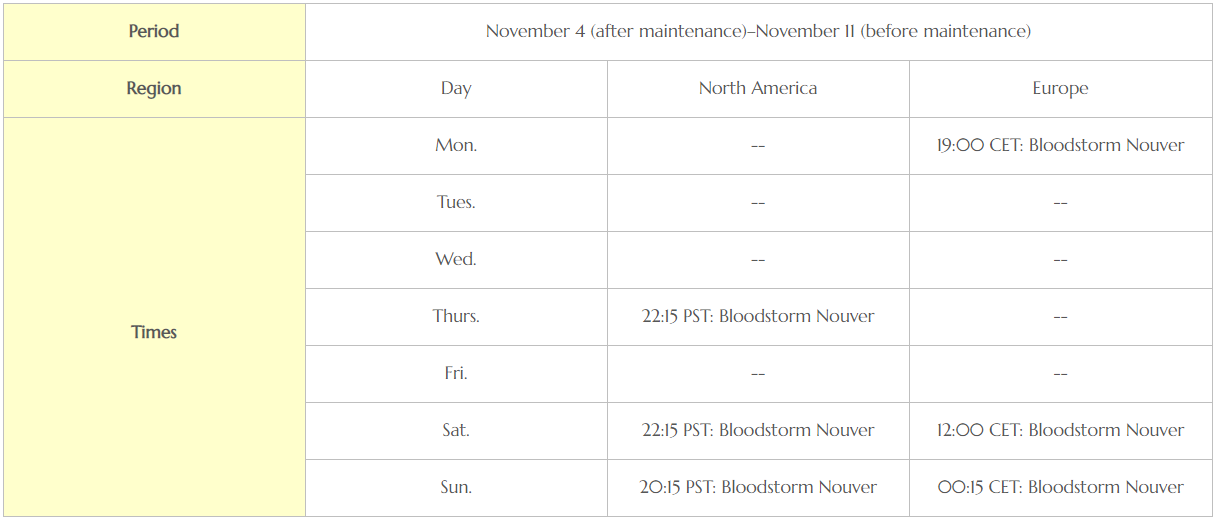Select the November 4–November 11 period text
This screenshot has width=1216, height=522.
coord(758,32)
